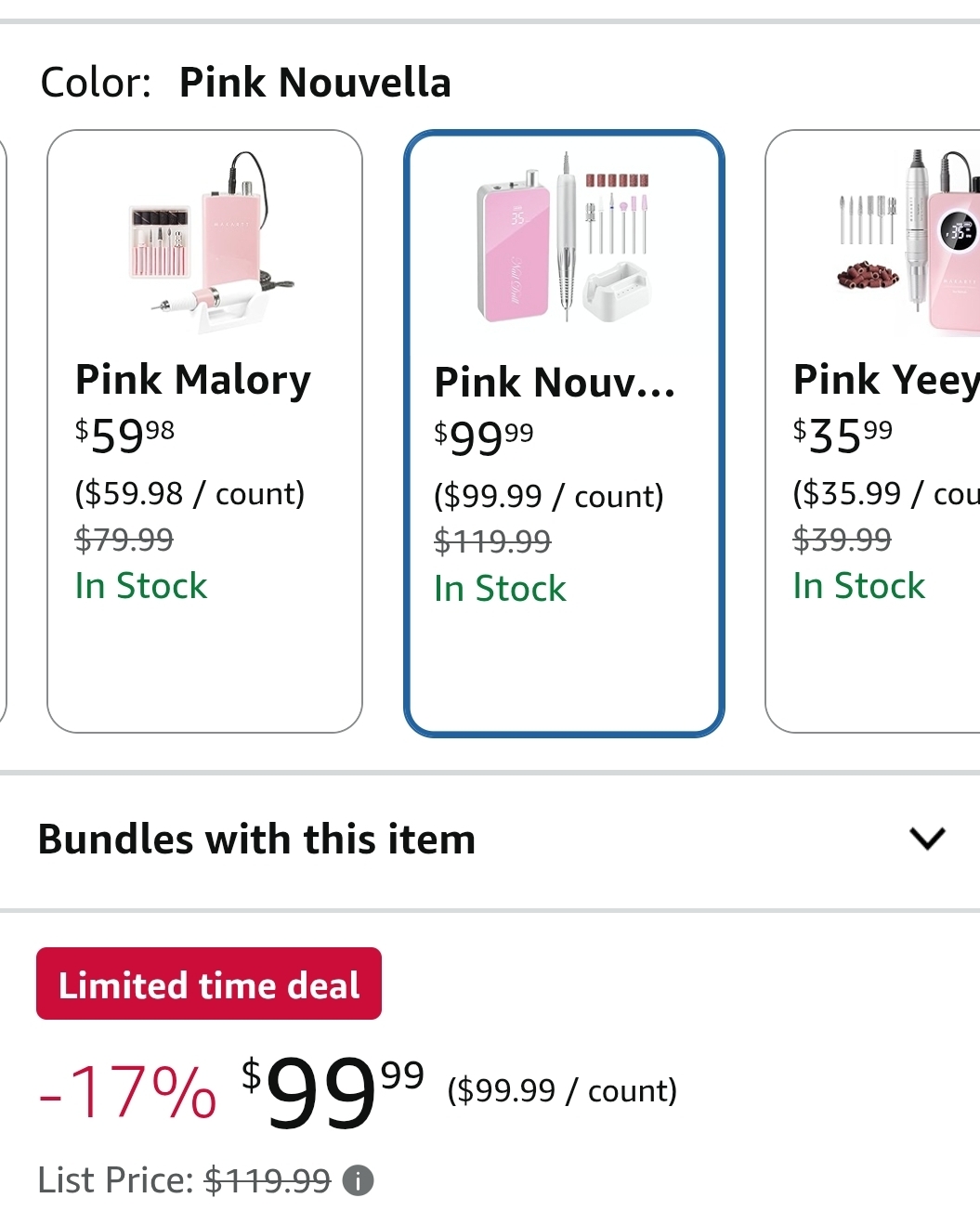The height and width of the screenshot is (1211, 980).
Task: Click the partially visible color card on left edge
Action: point(3,432)
